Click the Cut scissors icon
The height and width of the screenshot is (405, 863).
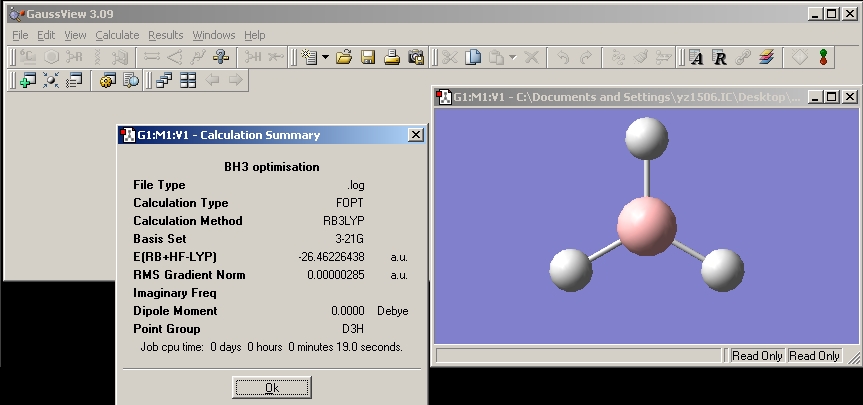450,57
